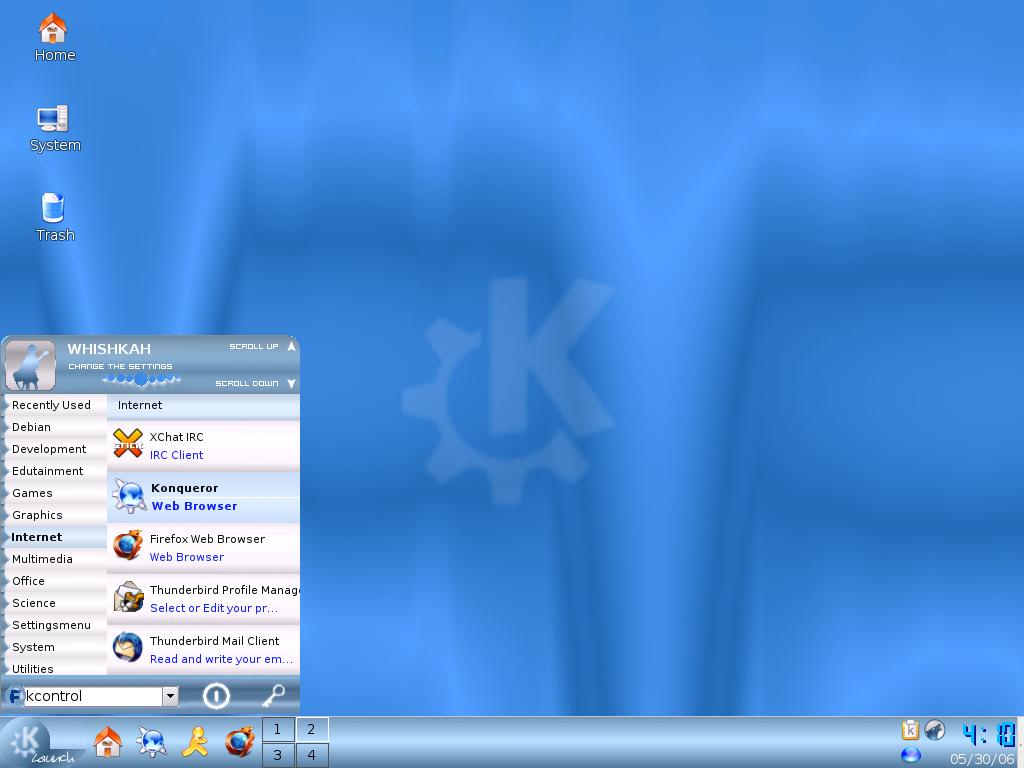Open the System desktop icon
Image resolution: width=1024 pixels, height=768 pixels.
click(x=54, y=128)
